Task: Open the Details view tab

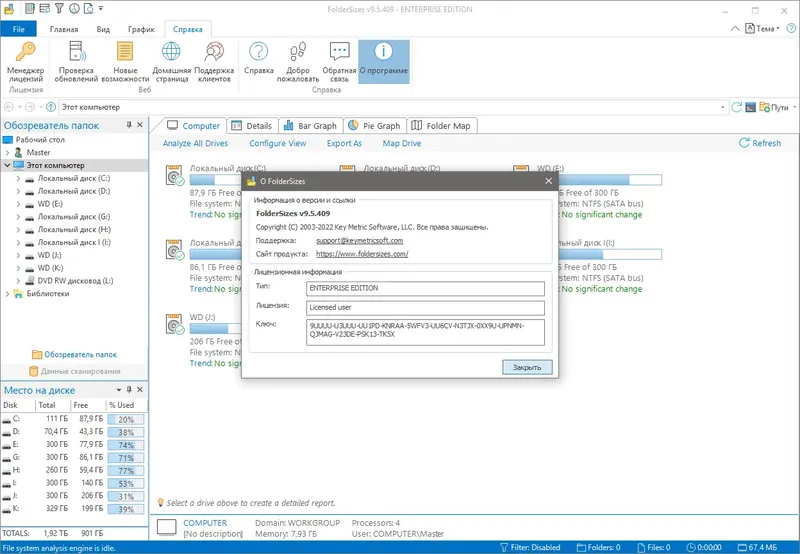Action: point(252,125)
